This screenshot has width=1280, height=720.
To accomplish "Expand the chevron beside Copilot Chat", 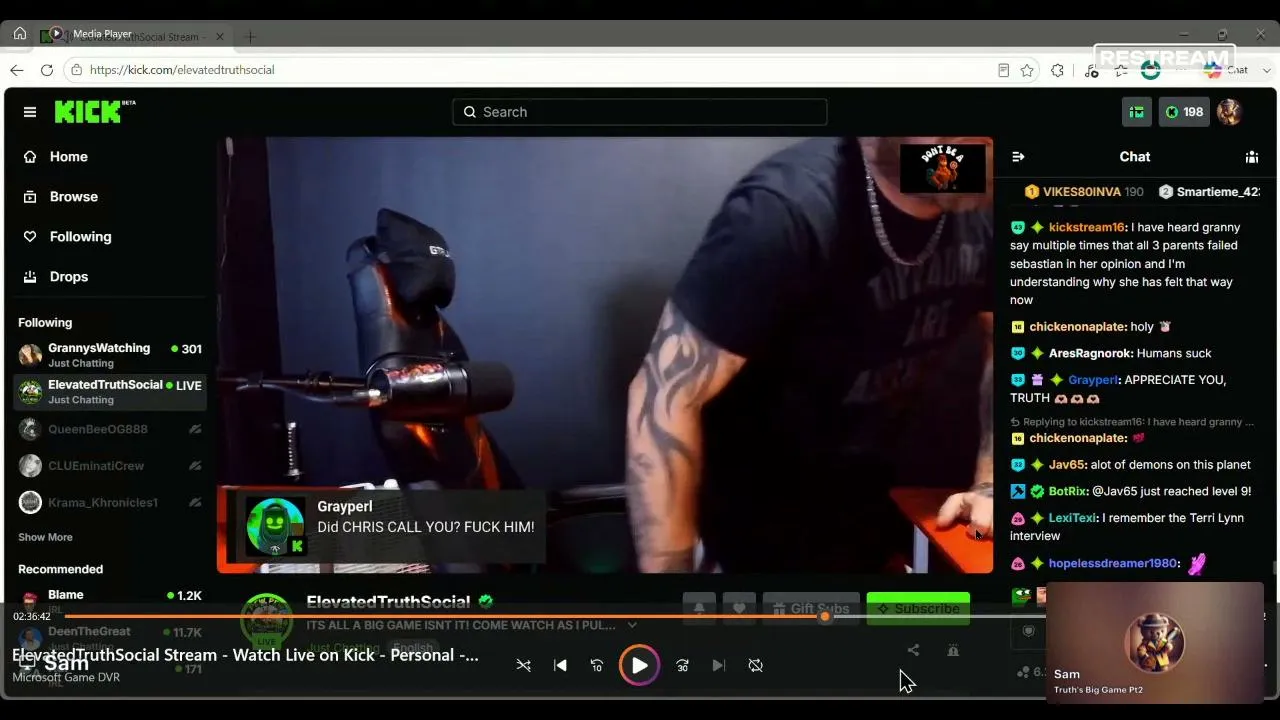I will (x=1267, y=70).
